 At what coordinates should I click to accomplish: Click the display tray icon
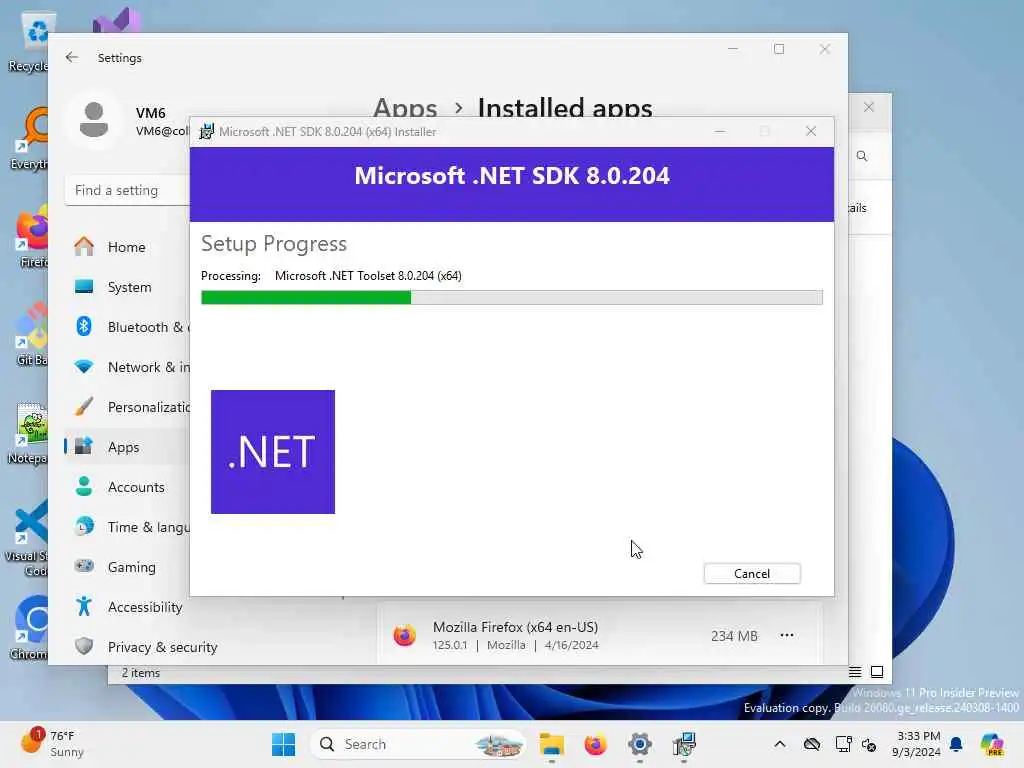coord(843,744)
